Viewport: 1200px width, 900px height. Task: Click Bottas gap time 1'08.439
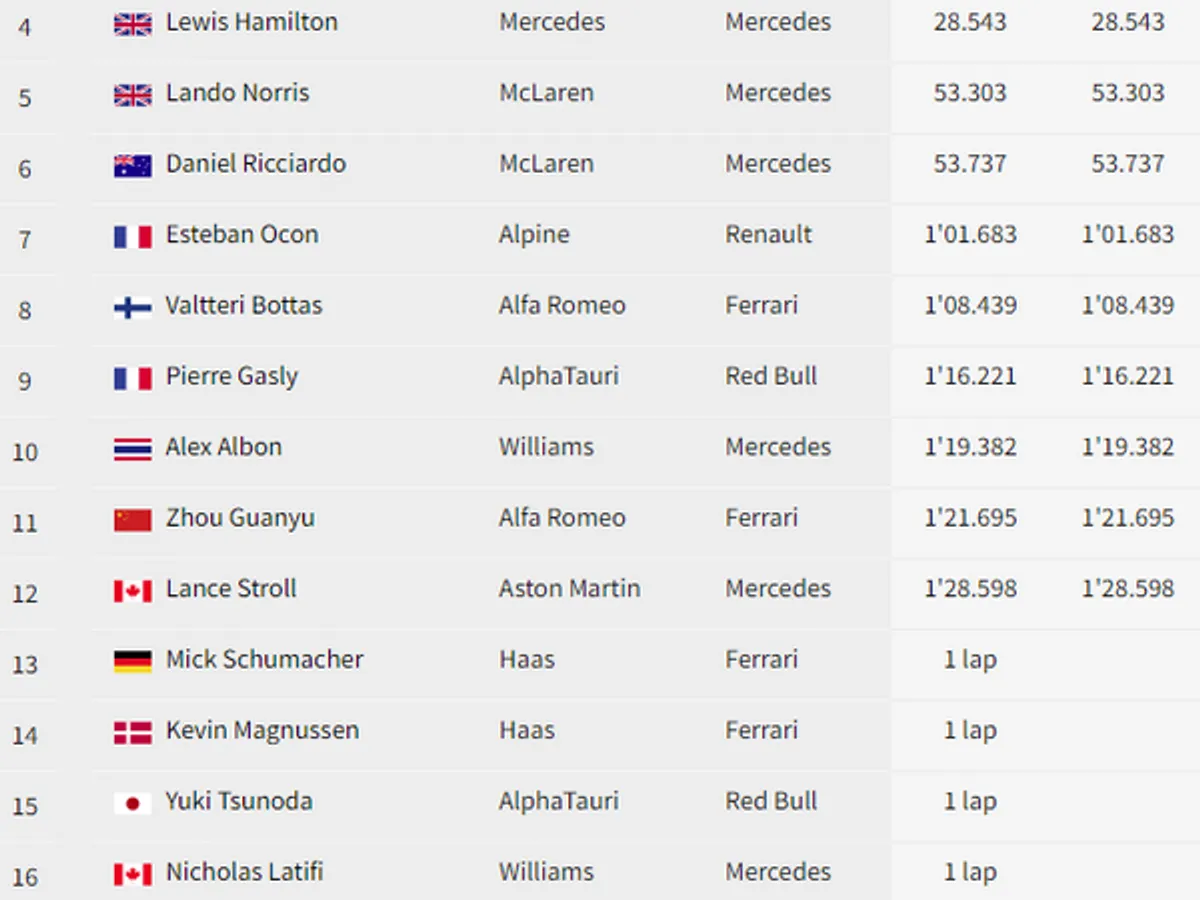point(970,306)
